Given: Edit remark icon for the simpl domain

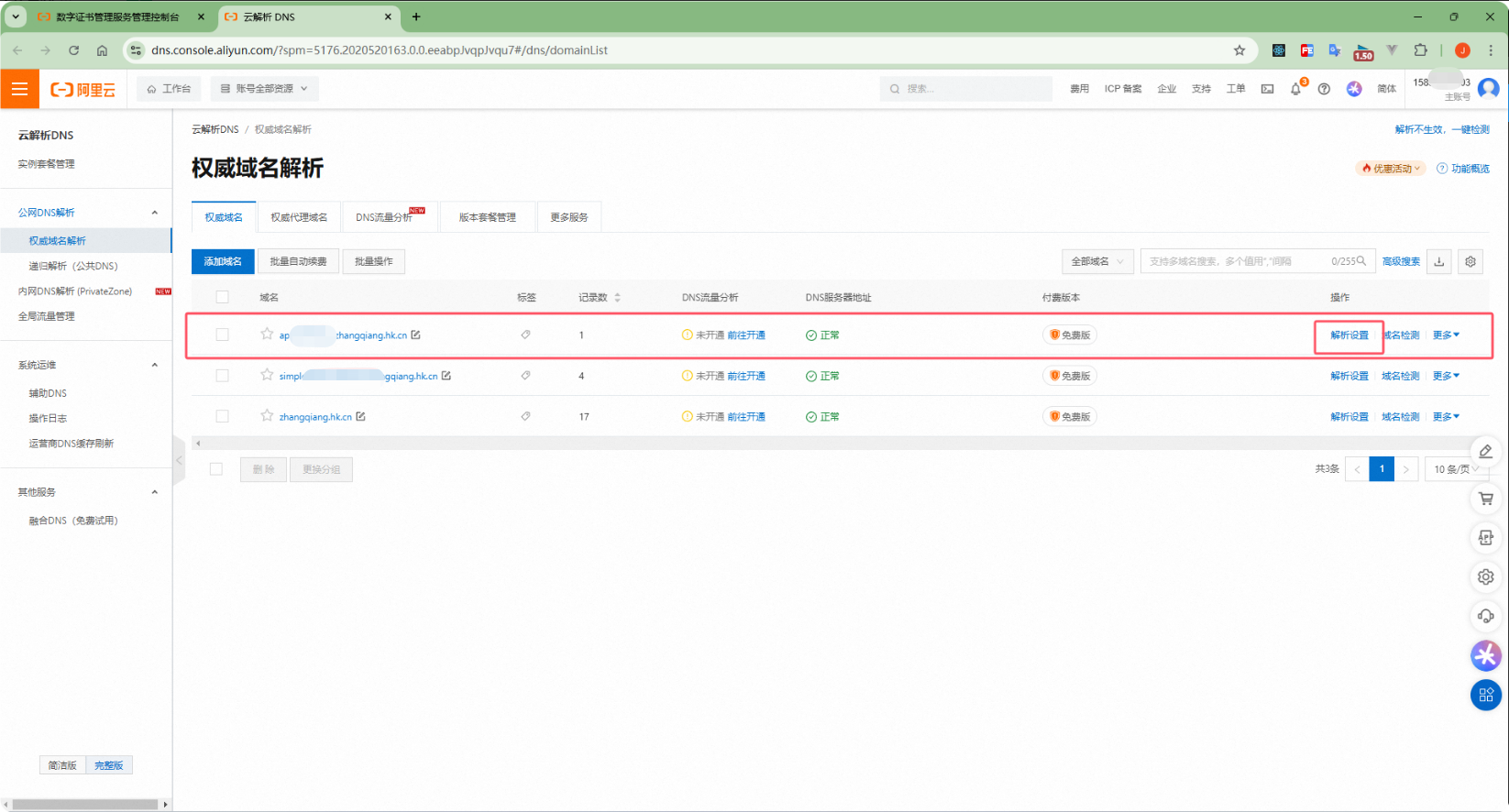Looking at the screenshot, I should 446,376.
